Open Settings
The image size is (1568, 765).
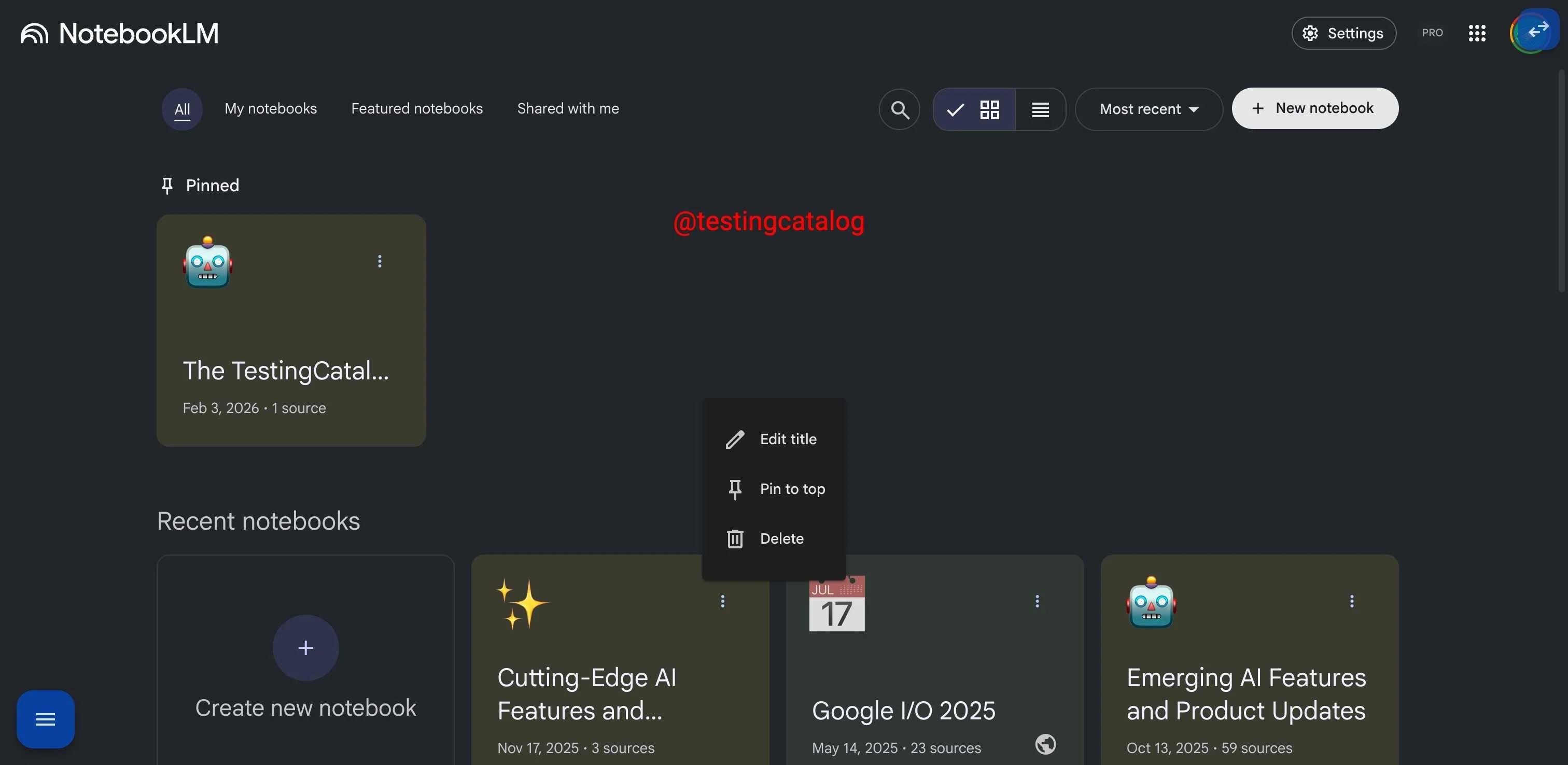tap(1344, 33)
